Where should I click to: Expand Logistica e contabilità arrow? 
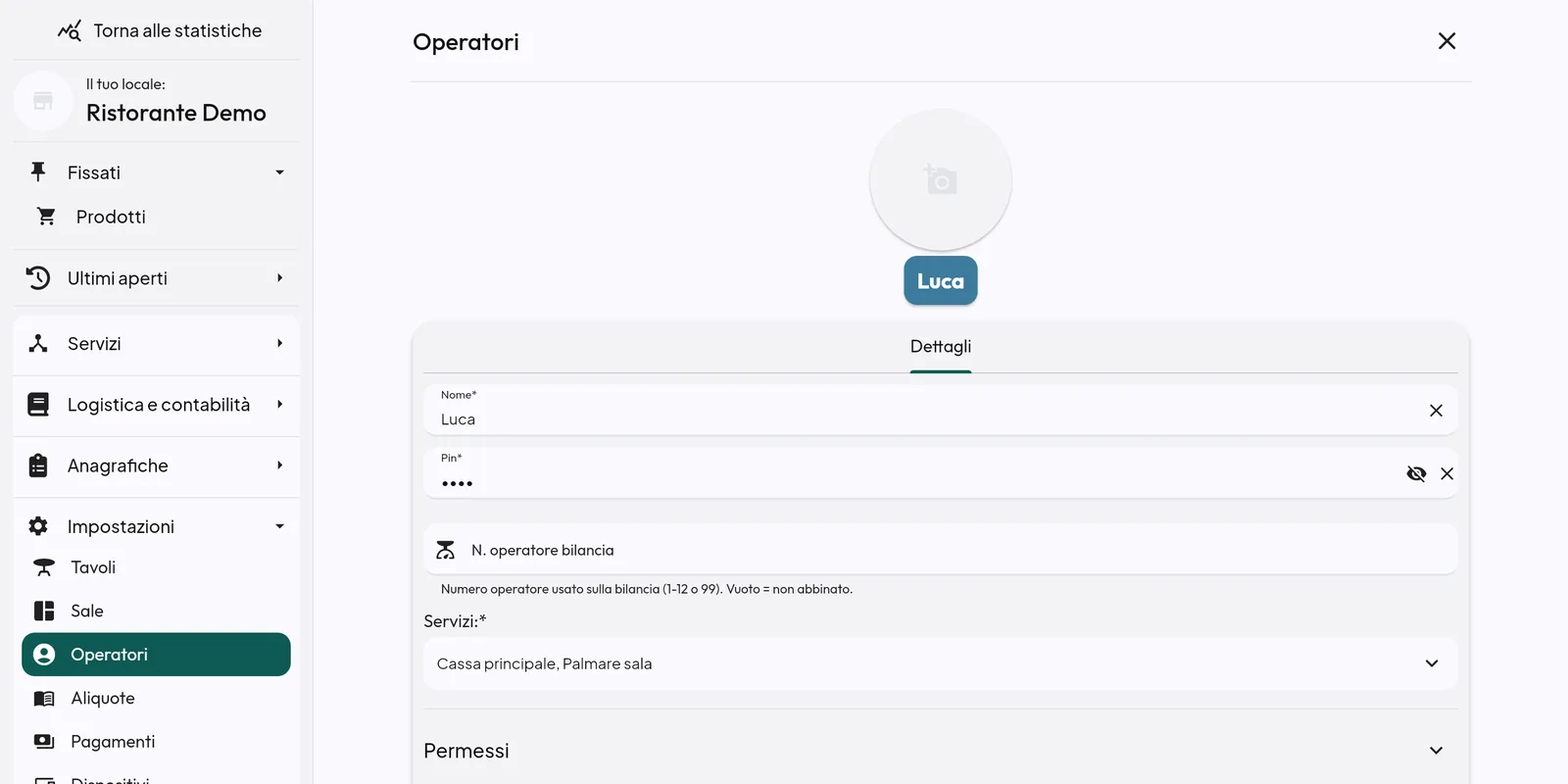(279, 405)
